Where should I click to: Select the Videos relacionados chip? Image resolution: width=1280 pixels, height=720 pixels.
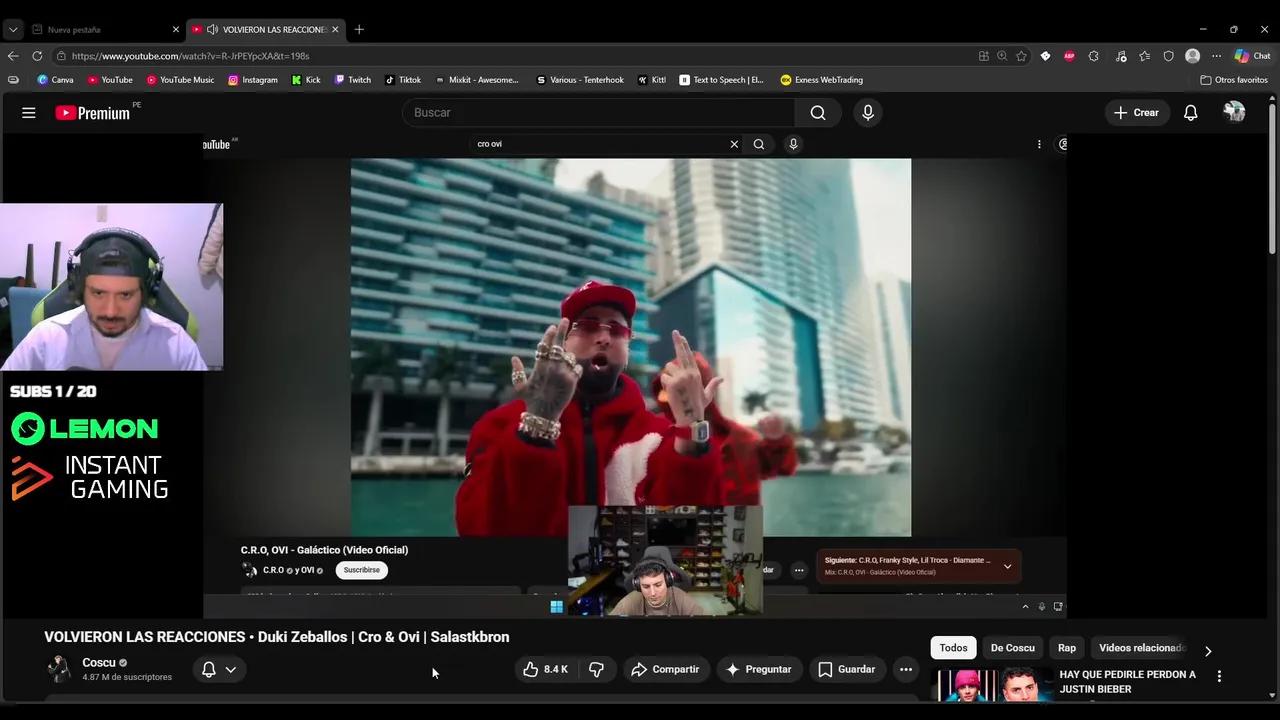click(1142, 648)
